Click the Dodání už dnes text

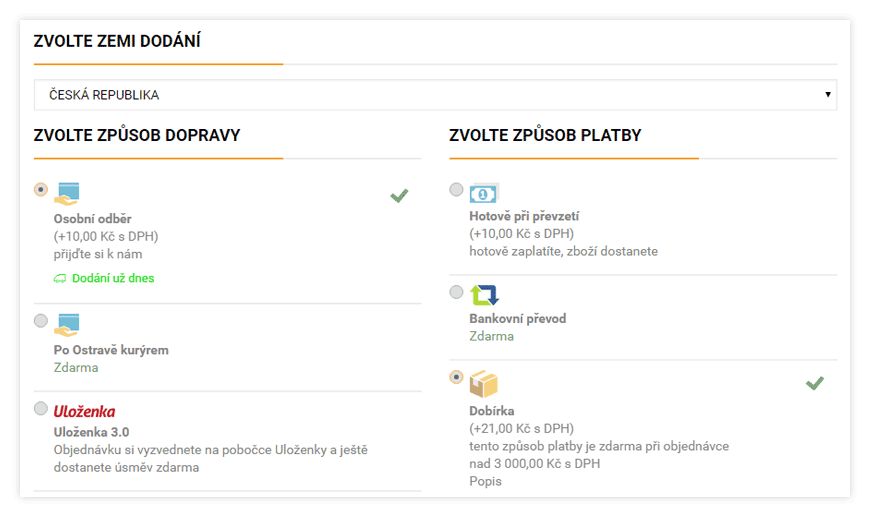tap(113, 278)
